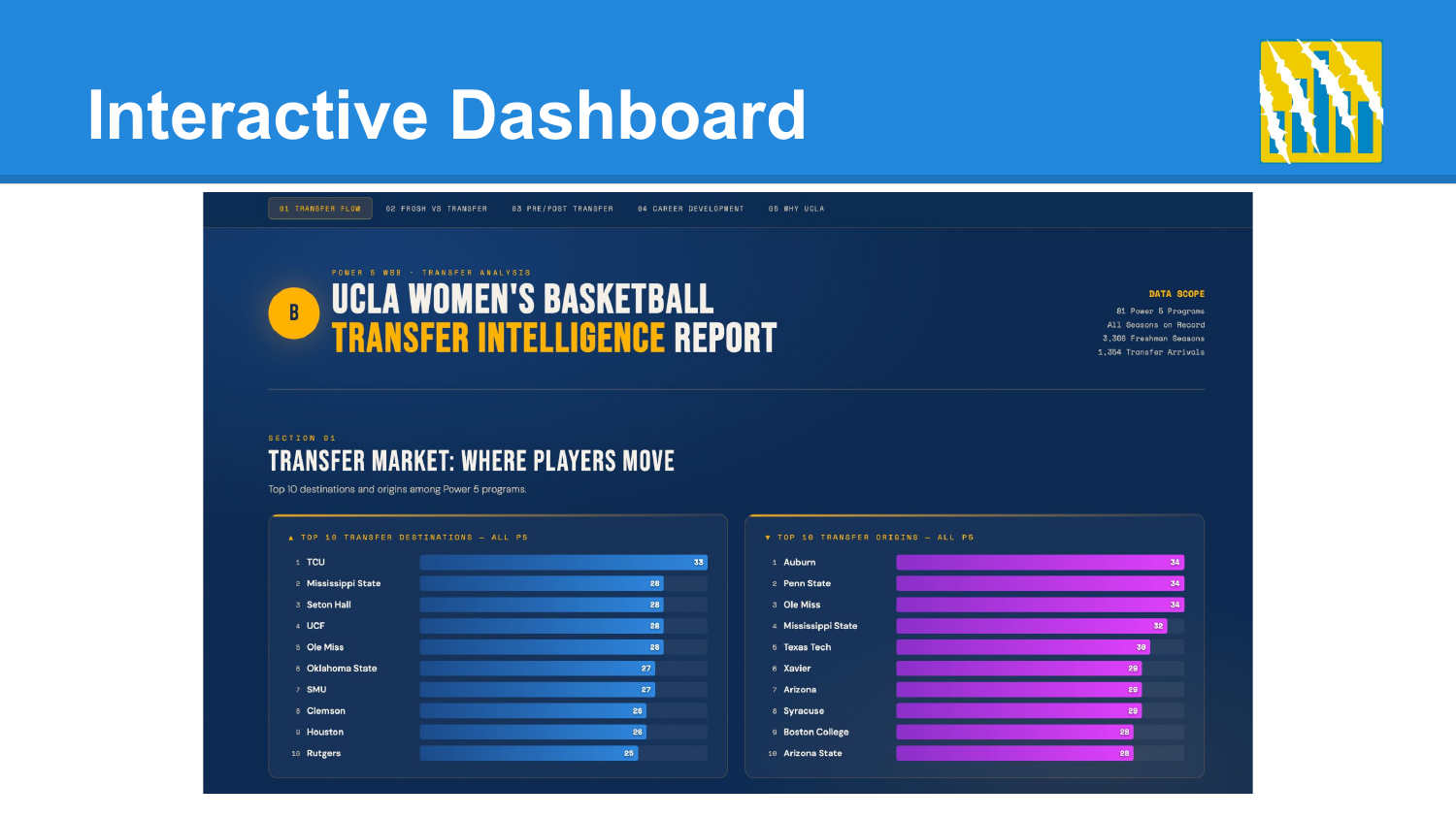This screenshot has height=819, width=1456.
Task: Click the Oklahoma State destination bar showing 27
Action: click(x=538, y=669)
